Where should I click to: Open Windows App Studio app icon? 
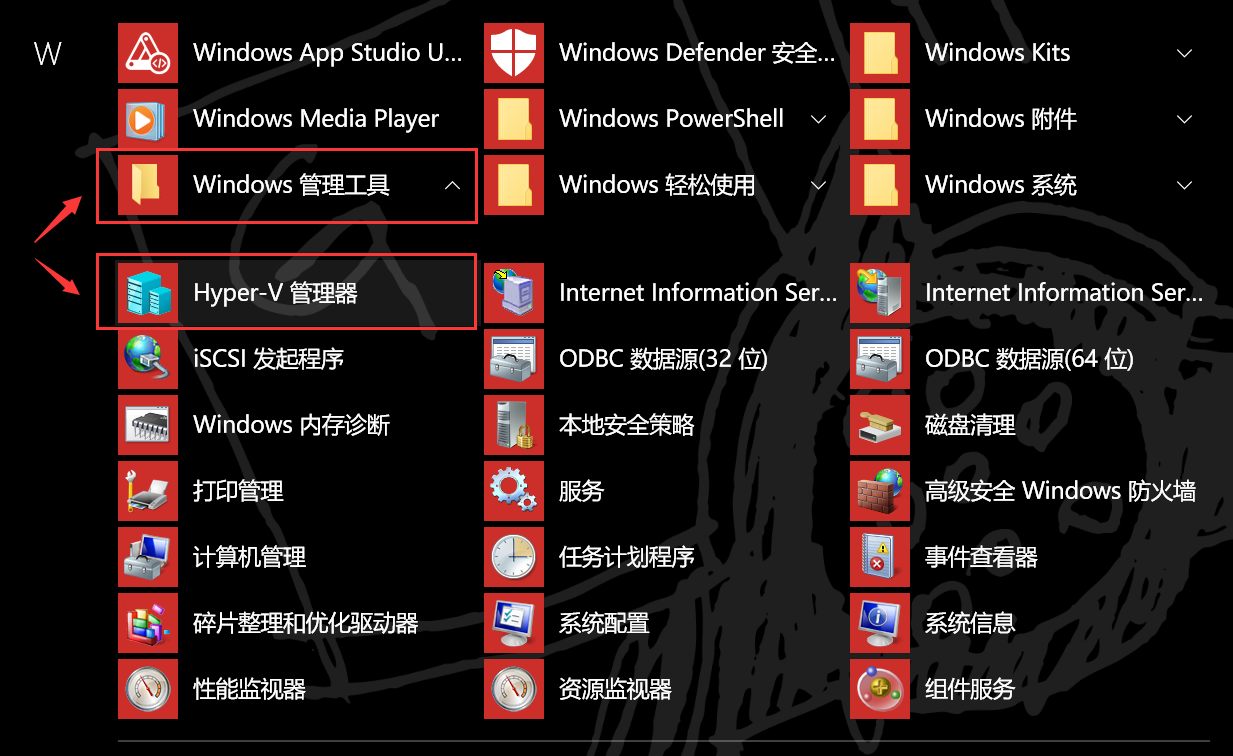[148, 52]
